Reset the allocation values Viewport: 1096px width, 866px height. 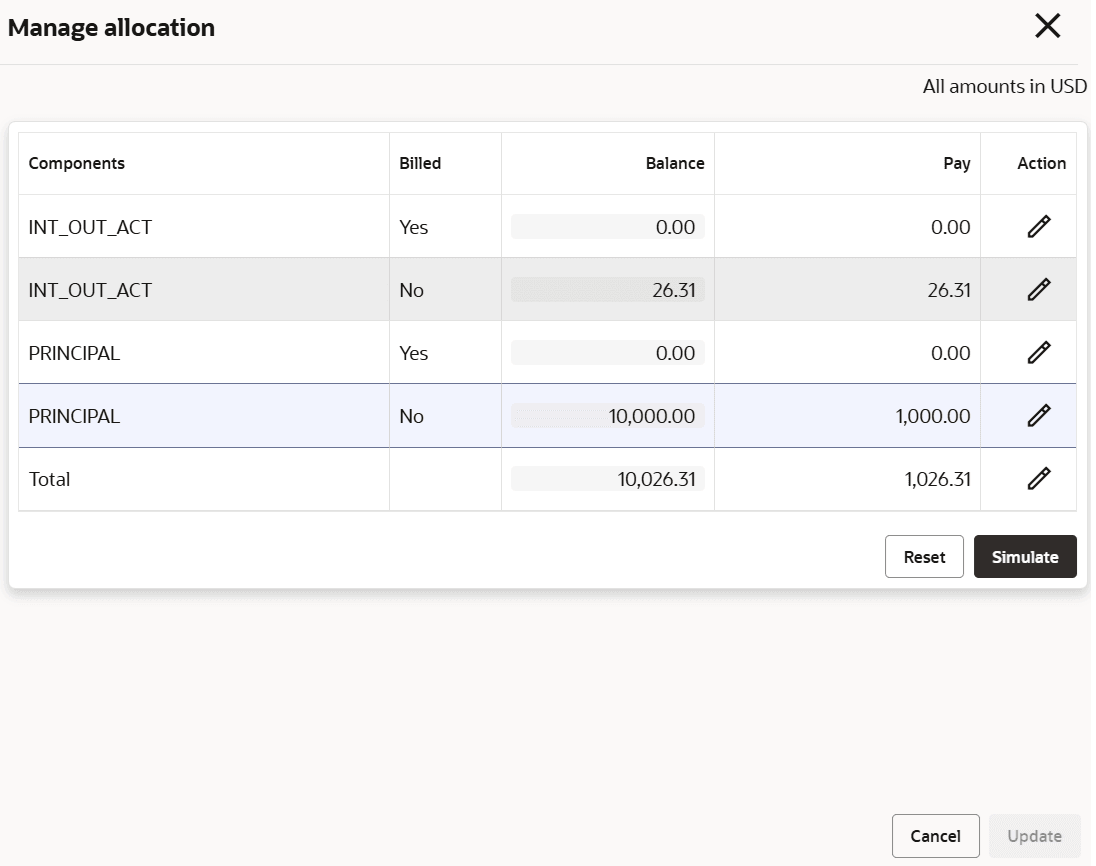924,557
